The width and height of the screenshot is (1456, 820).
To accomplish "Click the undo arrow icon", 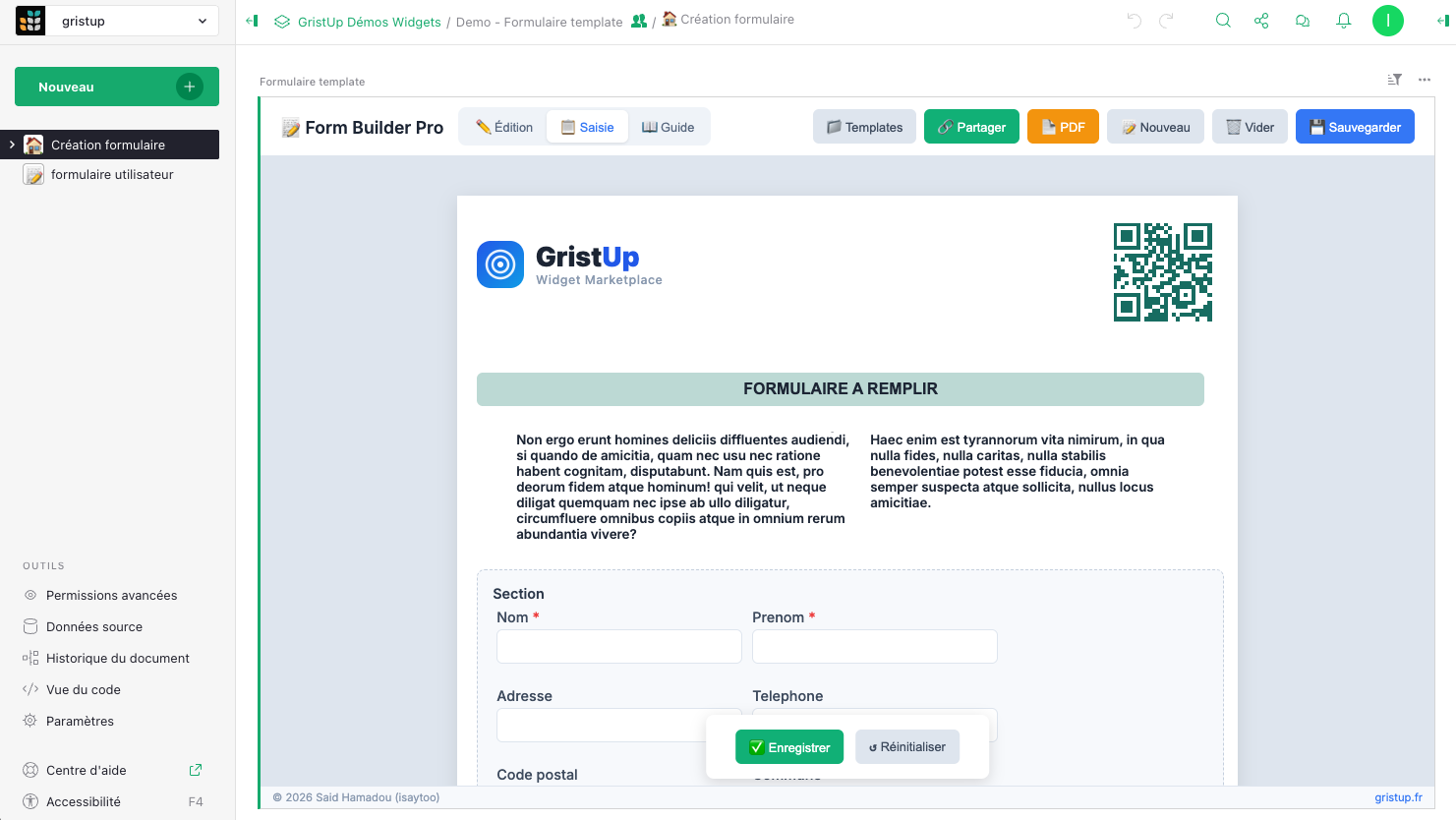I will click(x=1135, y=21).
